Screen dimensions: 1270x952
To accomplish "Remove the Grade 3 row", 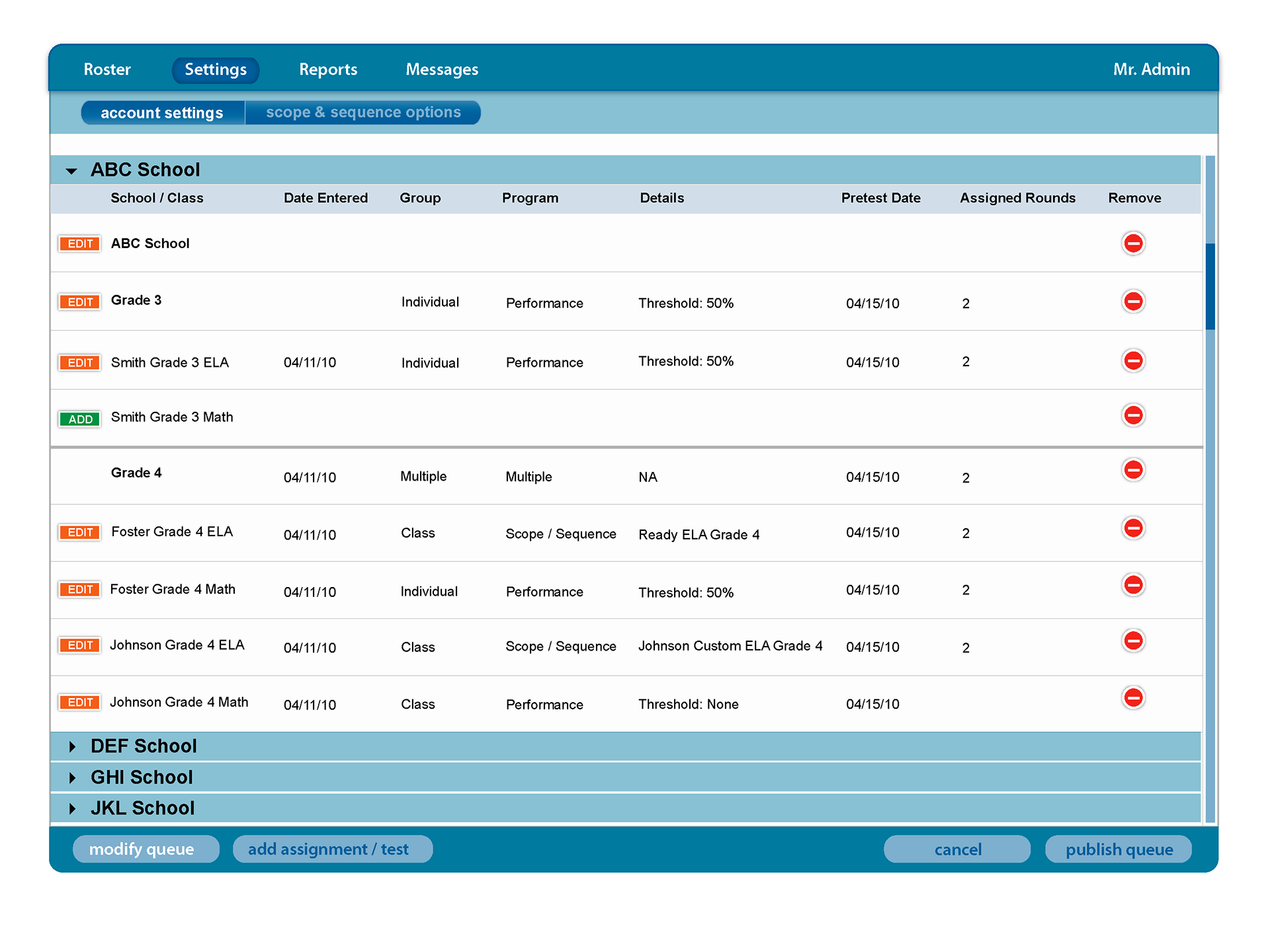I will click(x=1132, y=301).
